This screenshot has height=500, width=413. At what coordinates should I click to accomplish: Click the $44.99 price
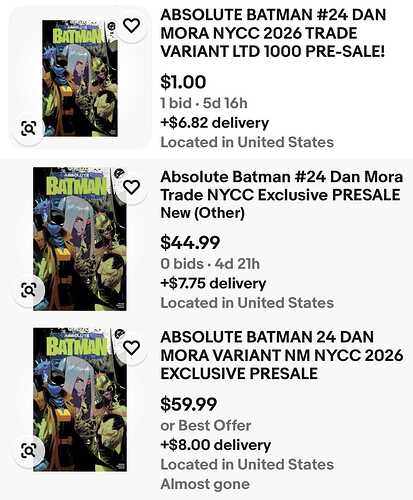190,243
